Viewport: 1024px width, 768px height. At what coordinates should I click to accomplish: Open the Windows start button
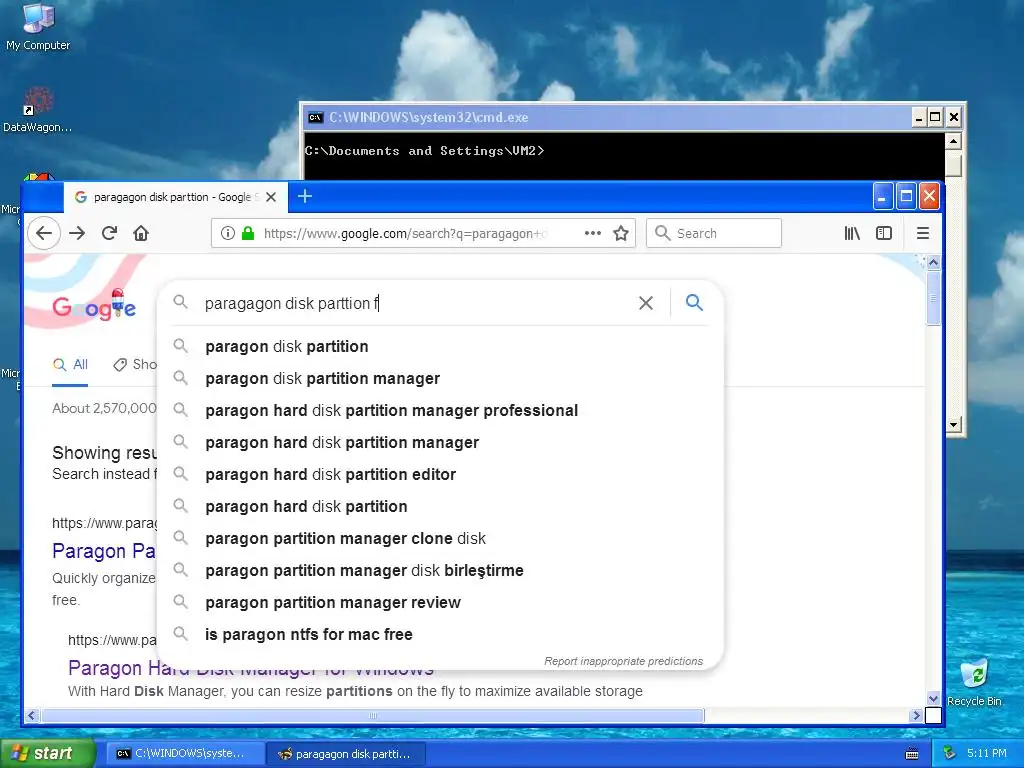[x=48, y=753]
